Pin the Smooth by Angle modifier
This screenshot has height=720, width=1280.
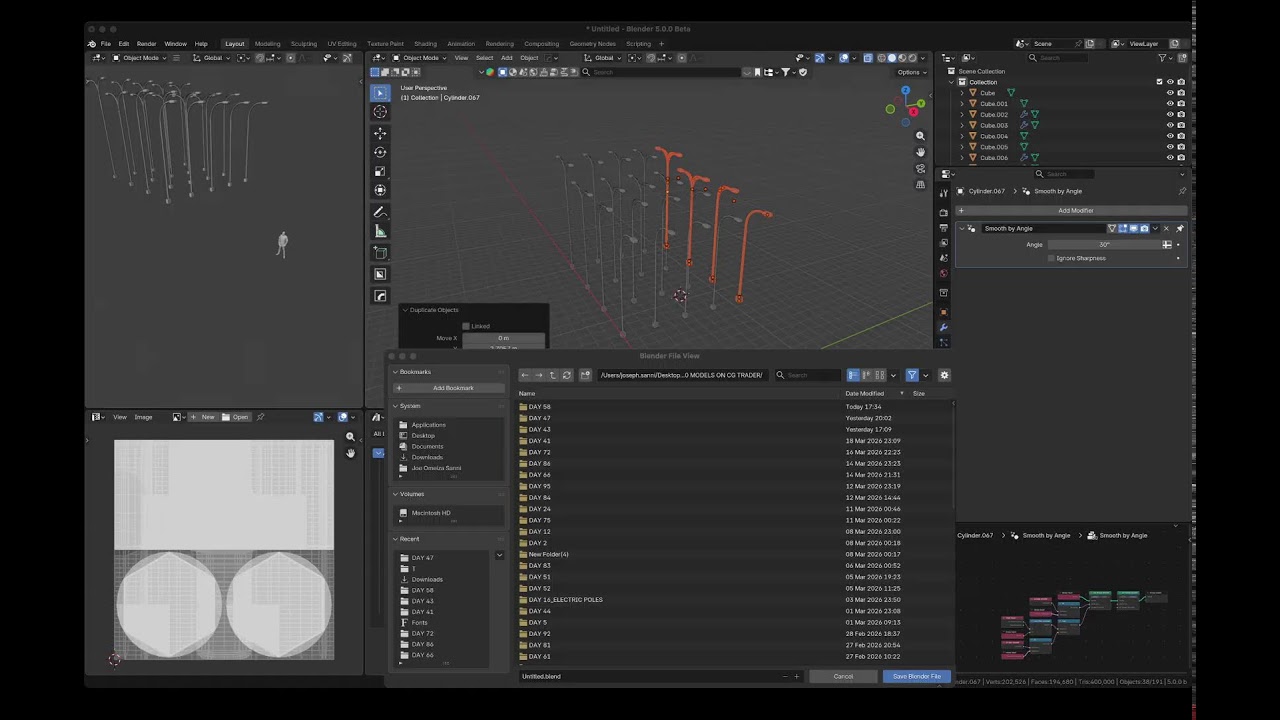[x=1180, y=228]
